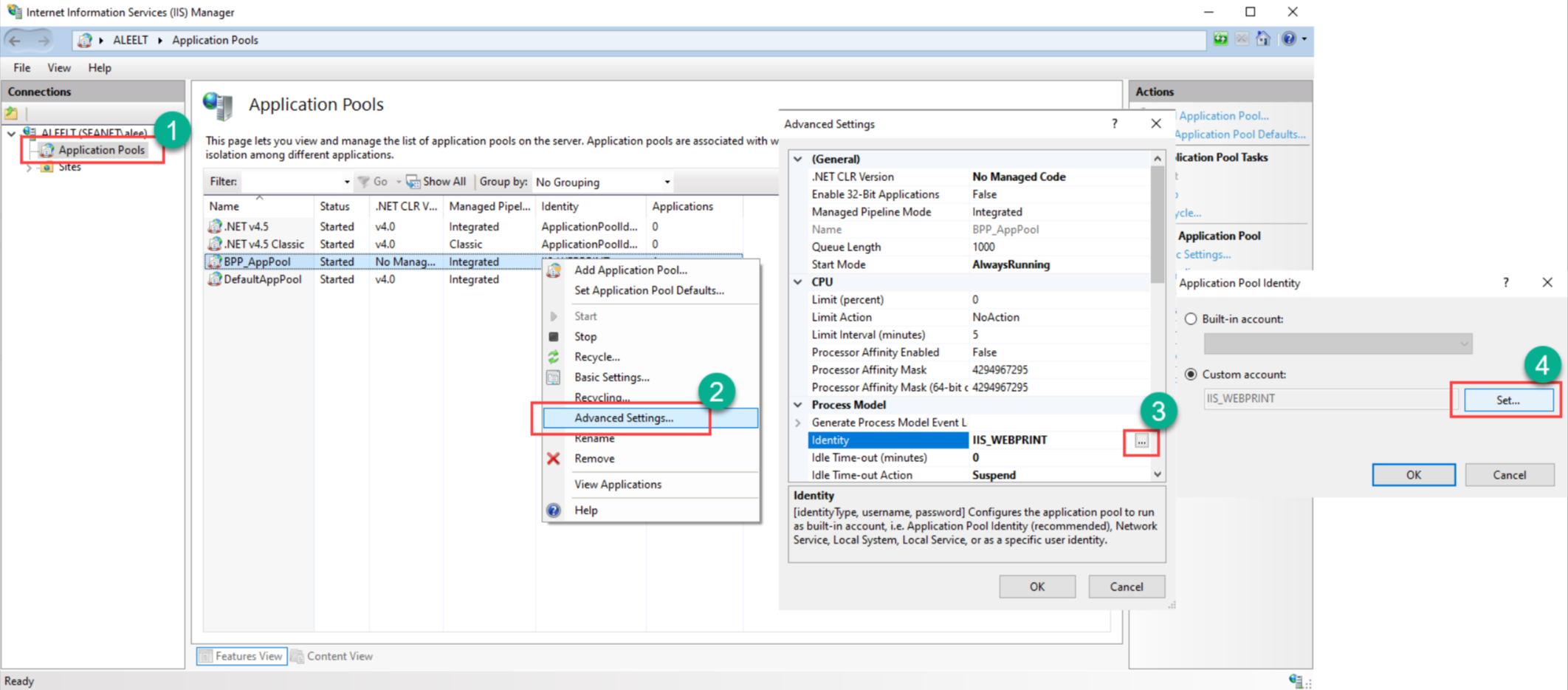The image size is (1568, 690).
Task: Select the Start Mode AlwaysRunning value
Action: pos(1011,264)
